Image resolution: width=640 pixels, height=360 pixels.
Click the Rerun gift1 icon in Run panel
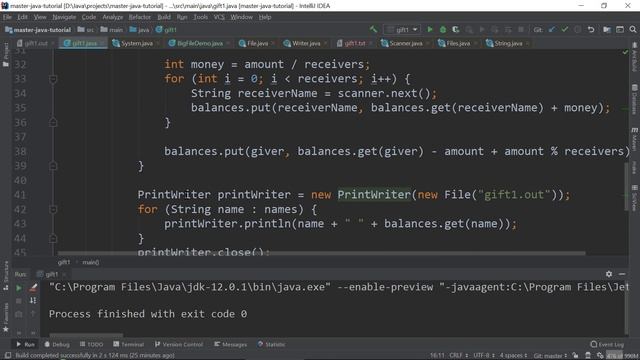tap(19, 288)
